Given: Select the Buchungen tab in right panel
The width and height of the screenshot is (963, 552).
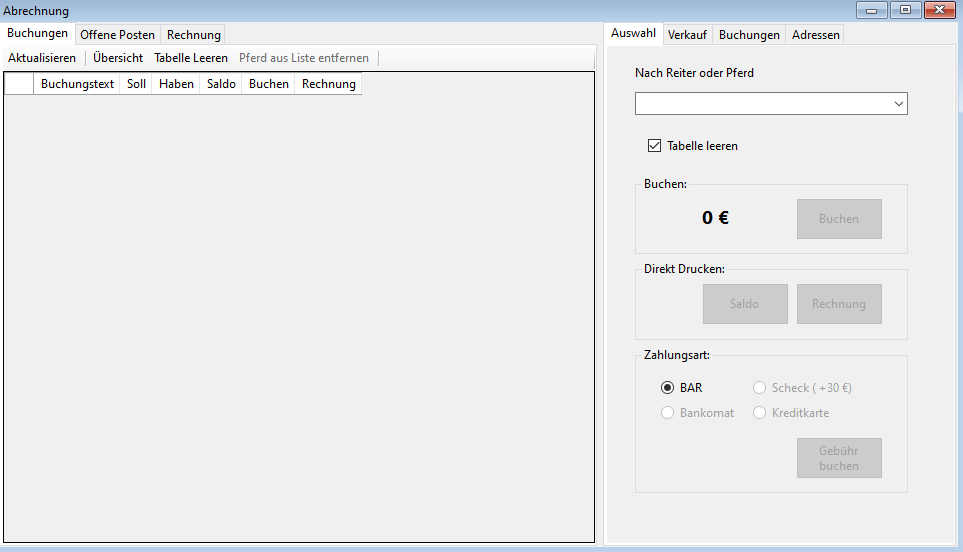Looking at the screenshot, I should click(x=749, y=35).
